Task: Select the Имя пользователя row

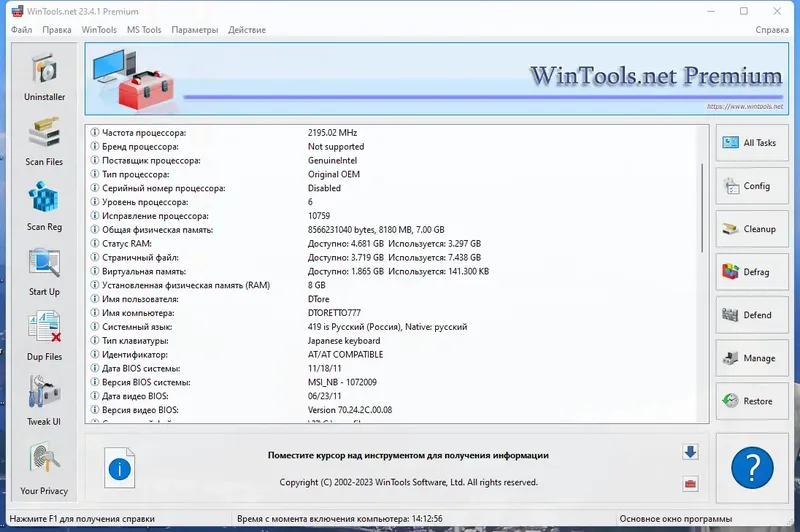Action: tap(392, 299)
